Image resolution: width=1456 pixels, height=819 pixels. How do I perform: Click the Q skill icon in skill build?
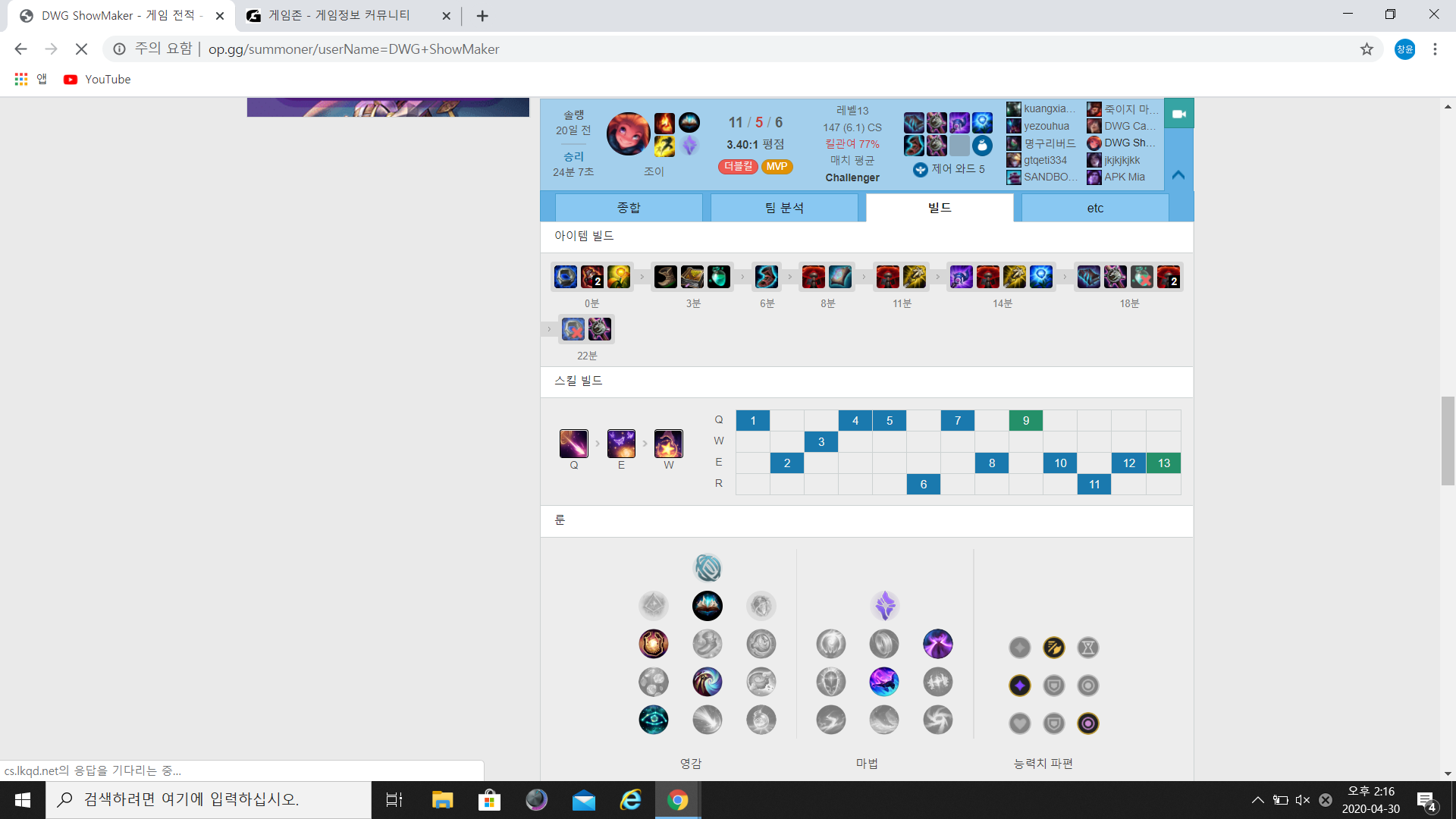(573, 444)
